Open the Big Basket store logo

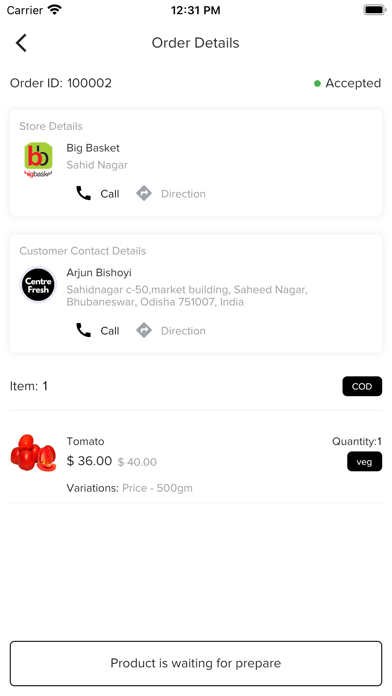pyautogui.click(x=38, y=160)
